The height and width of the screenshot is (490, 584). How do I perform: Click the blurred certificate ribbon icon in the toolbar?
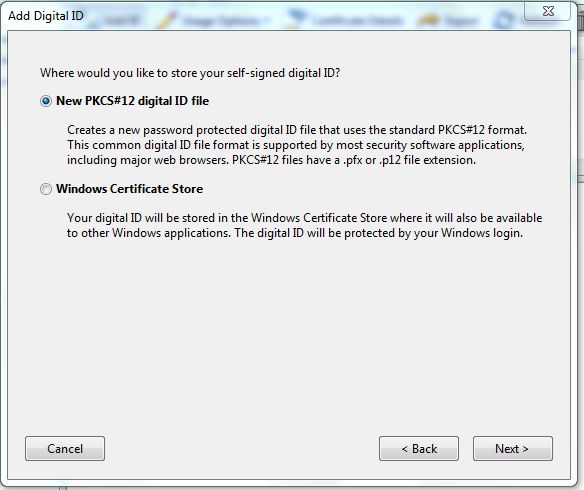(x=296, y=19)
